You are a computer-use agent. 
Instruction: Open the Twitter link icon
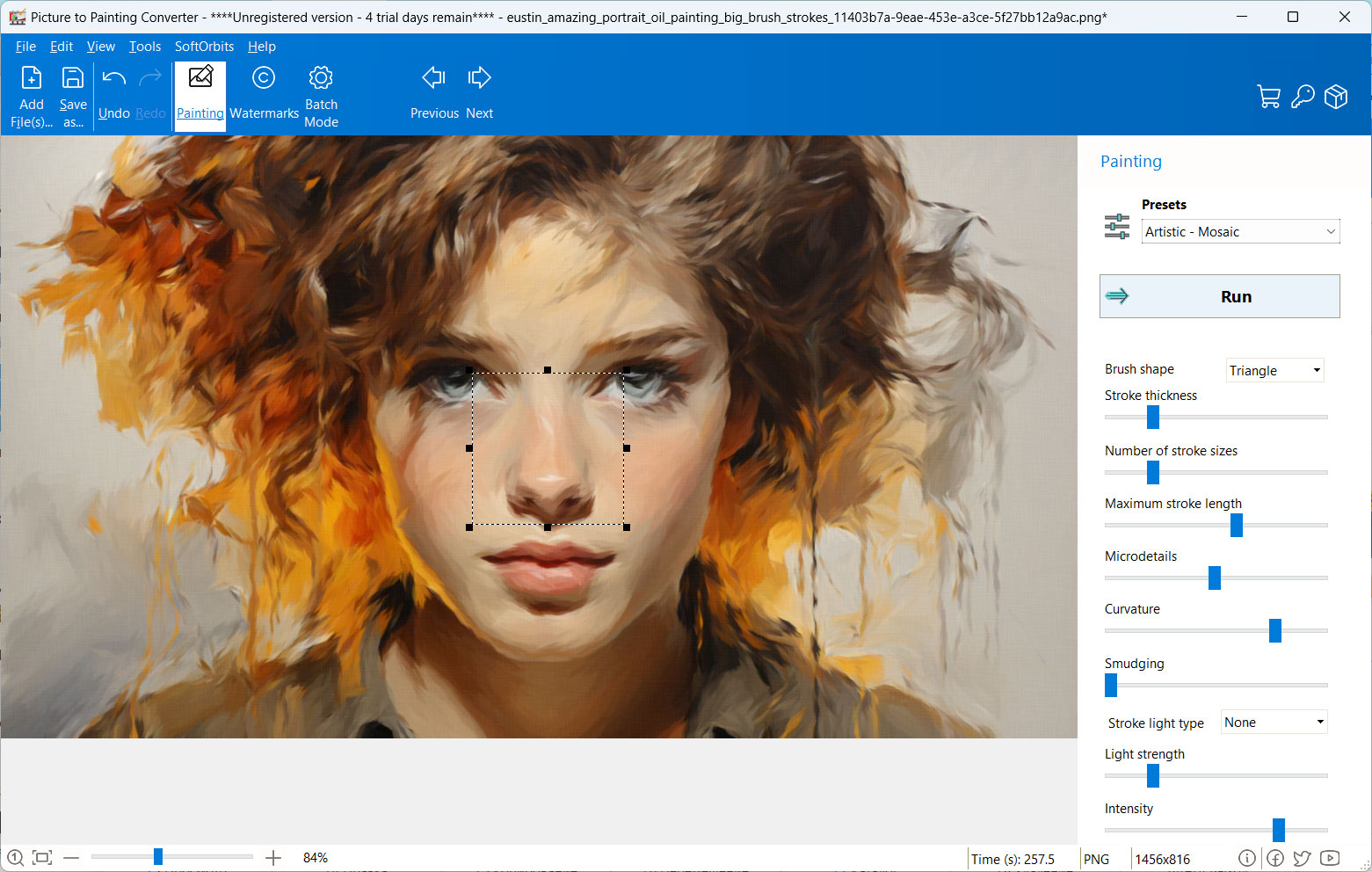coord(1303,858)
